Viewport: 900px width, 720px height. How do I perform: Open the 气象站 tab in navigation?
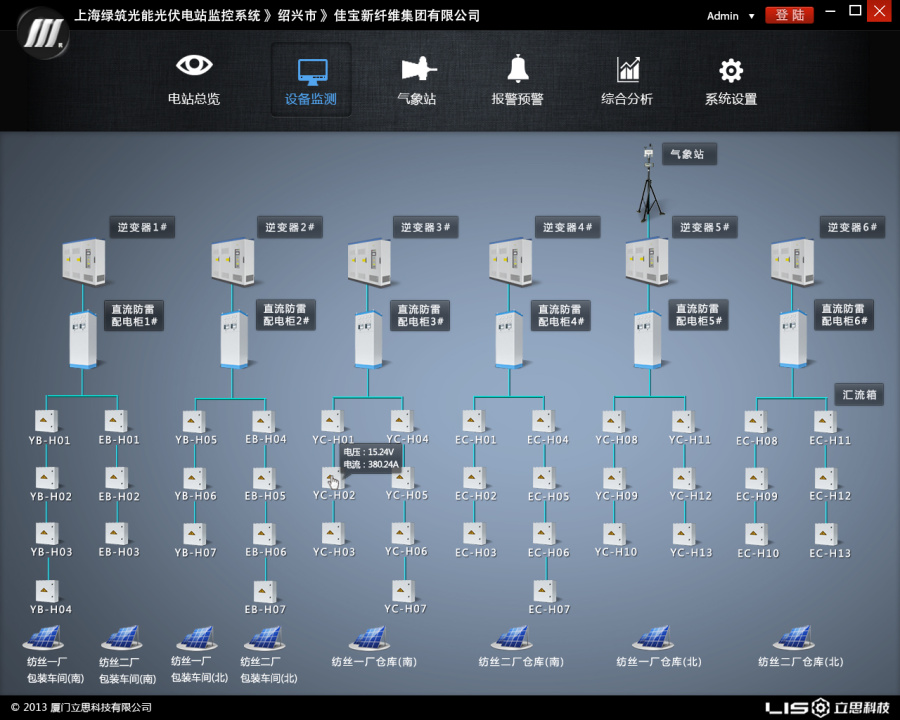[417, 80]
